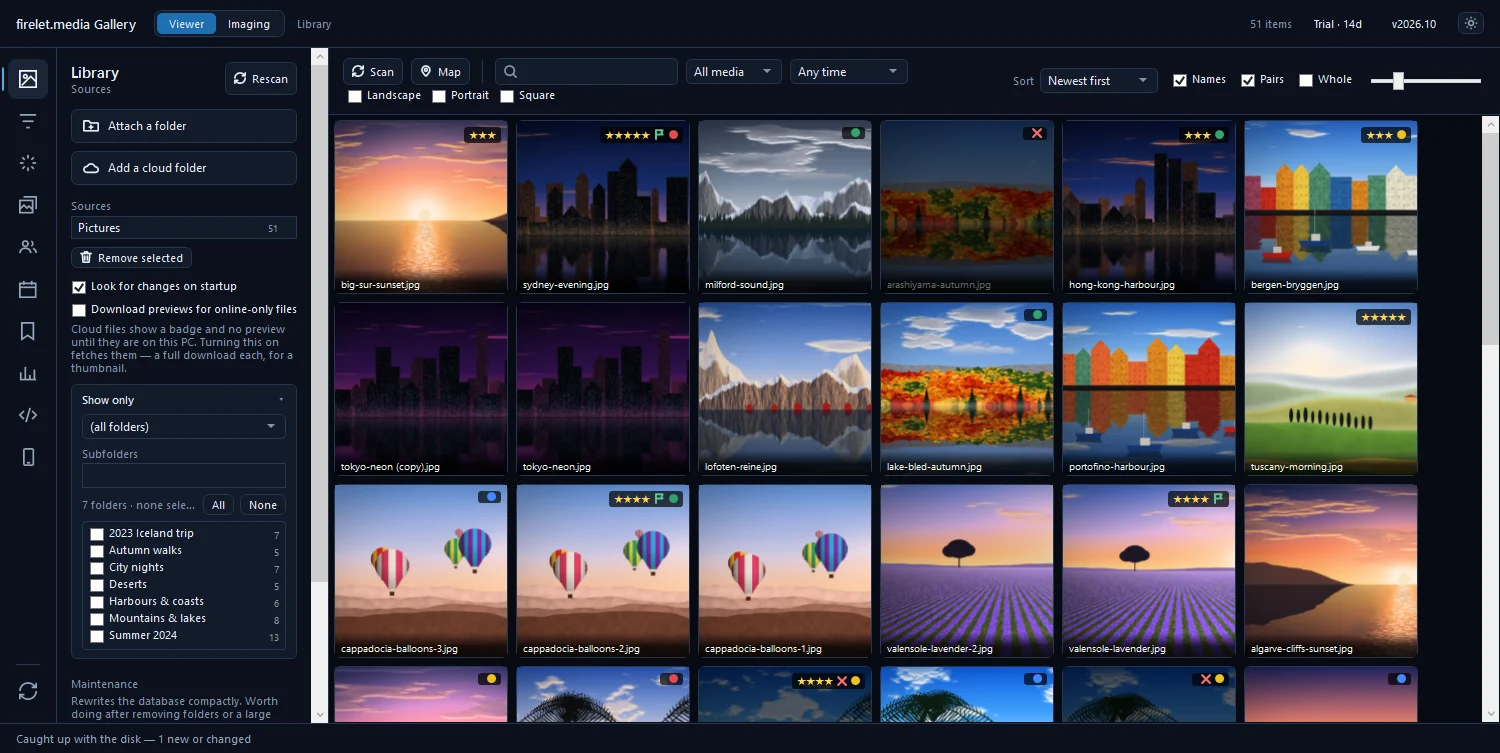1500x753 pixels.
Task: Enable Download previews for online-only files
Action: (x=79, y=310)
